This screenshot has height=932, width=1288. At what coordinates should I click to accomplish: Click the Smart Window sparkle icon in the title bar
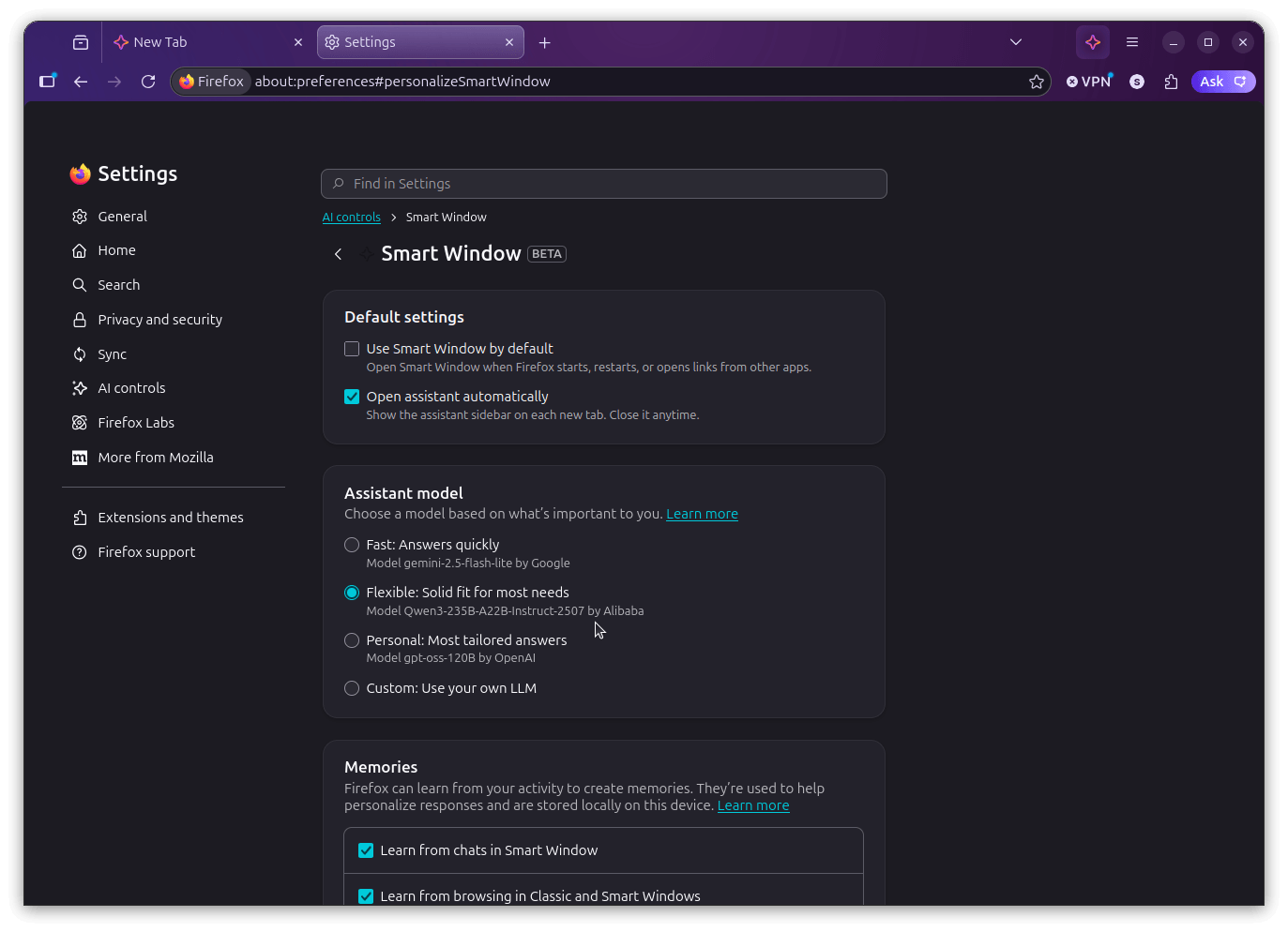pyautogui.click(x=1093, y=42)
